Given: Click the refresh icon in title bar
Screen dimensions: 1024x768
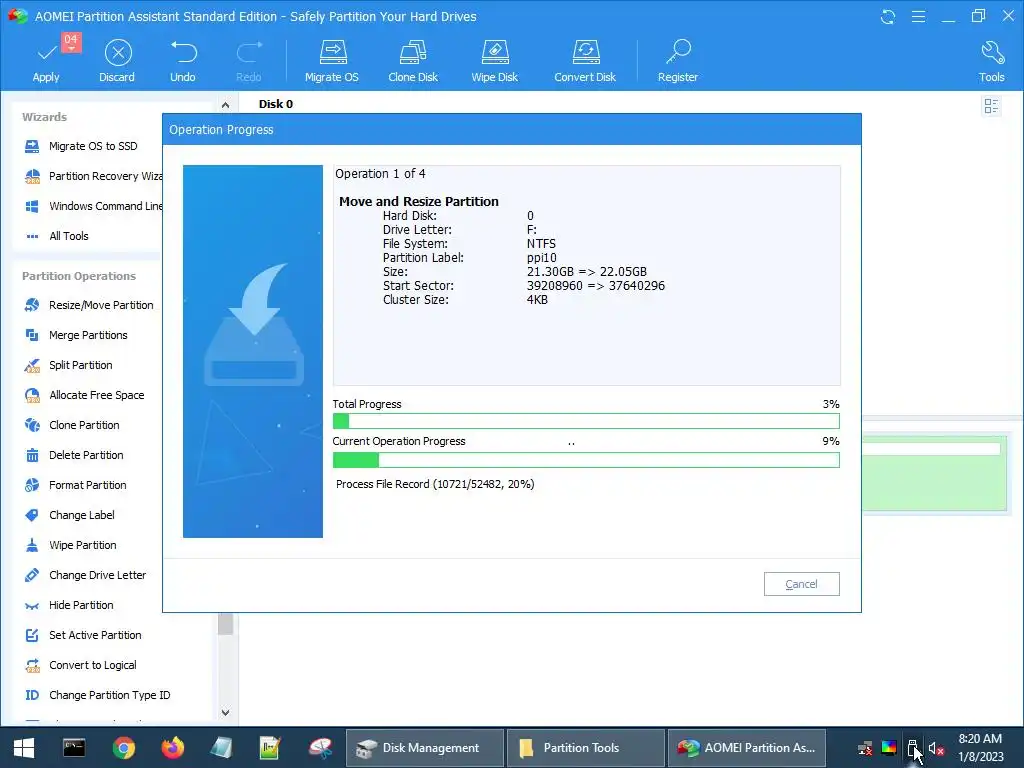Looking at the screenshot, I should (x=888, y=16).
